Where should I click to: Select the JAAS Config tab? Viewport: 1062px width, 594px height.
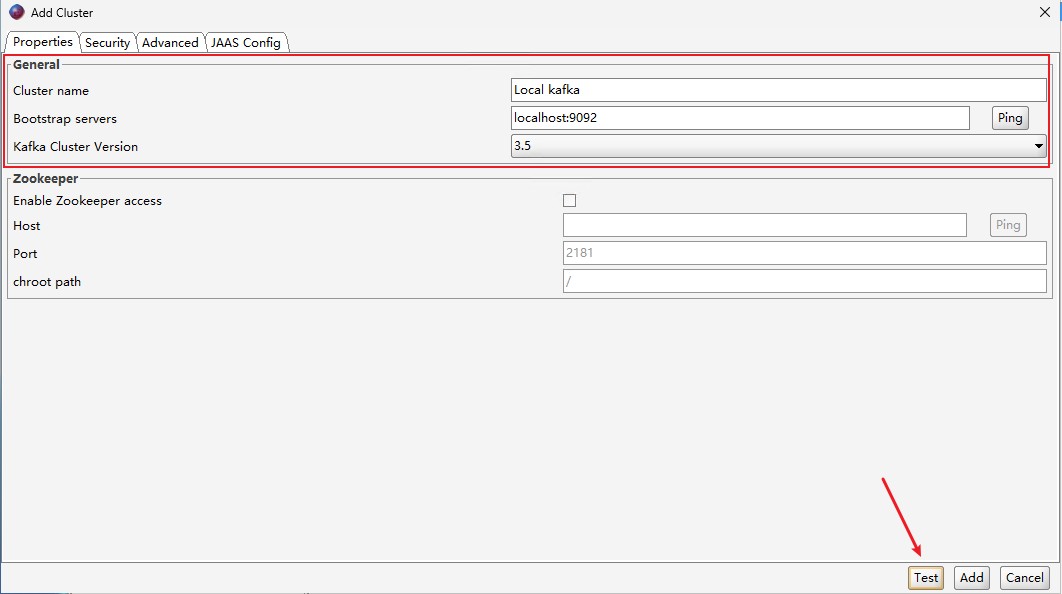click(x=246, y=42)
